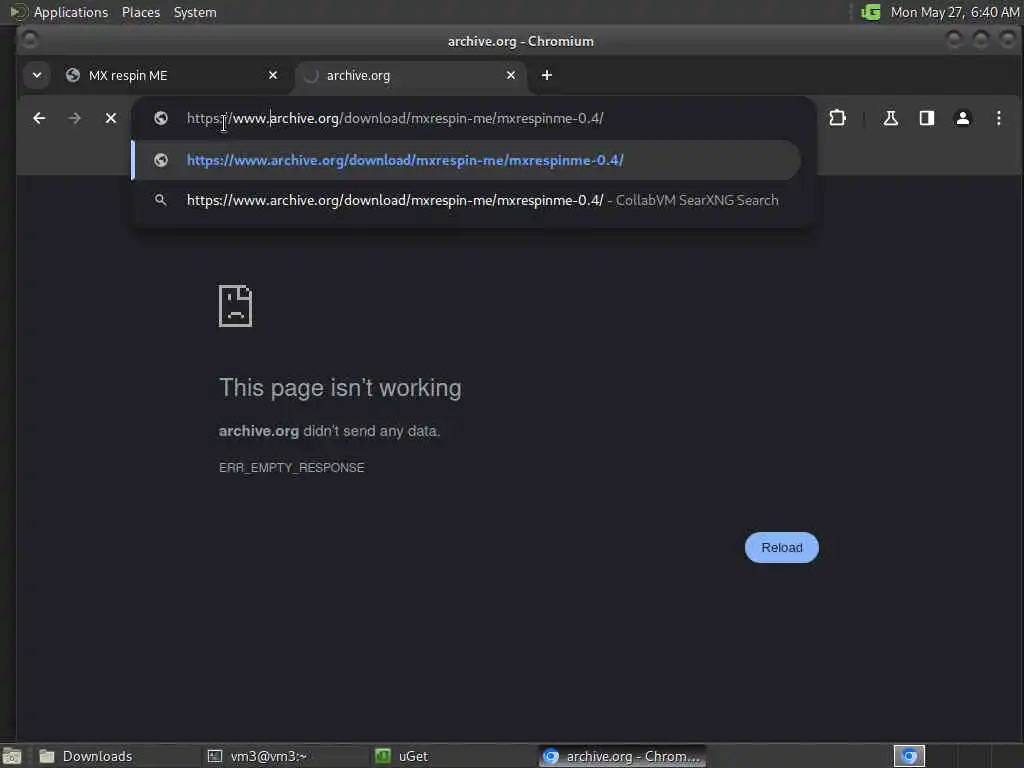Click the magnifier icon of search suggestion

(x=161, y=200)
